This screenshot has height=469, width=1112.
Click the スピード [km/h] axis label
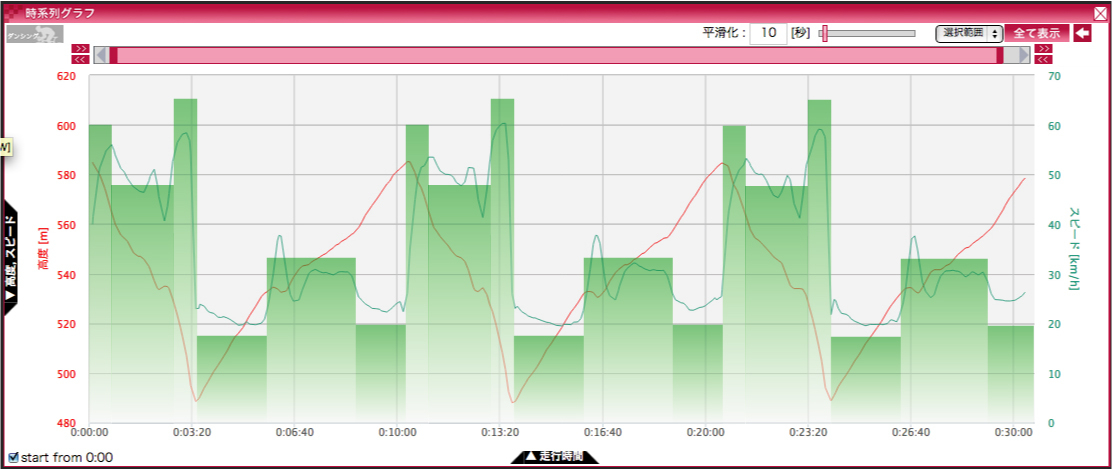[x=1074, y=250]
